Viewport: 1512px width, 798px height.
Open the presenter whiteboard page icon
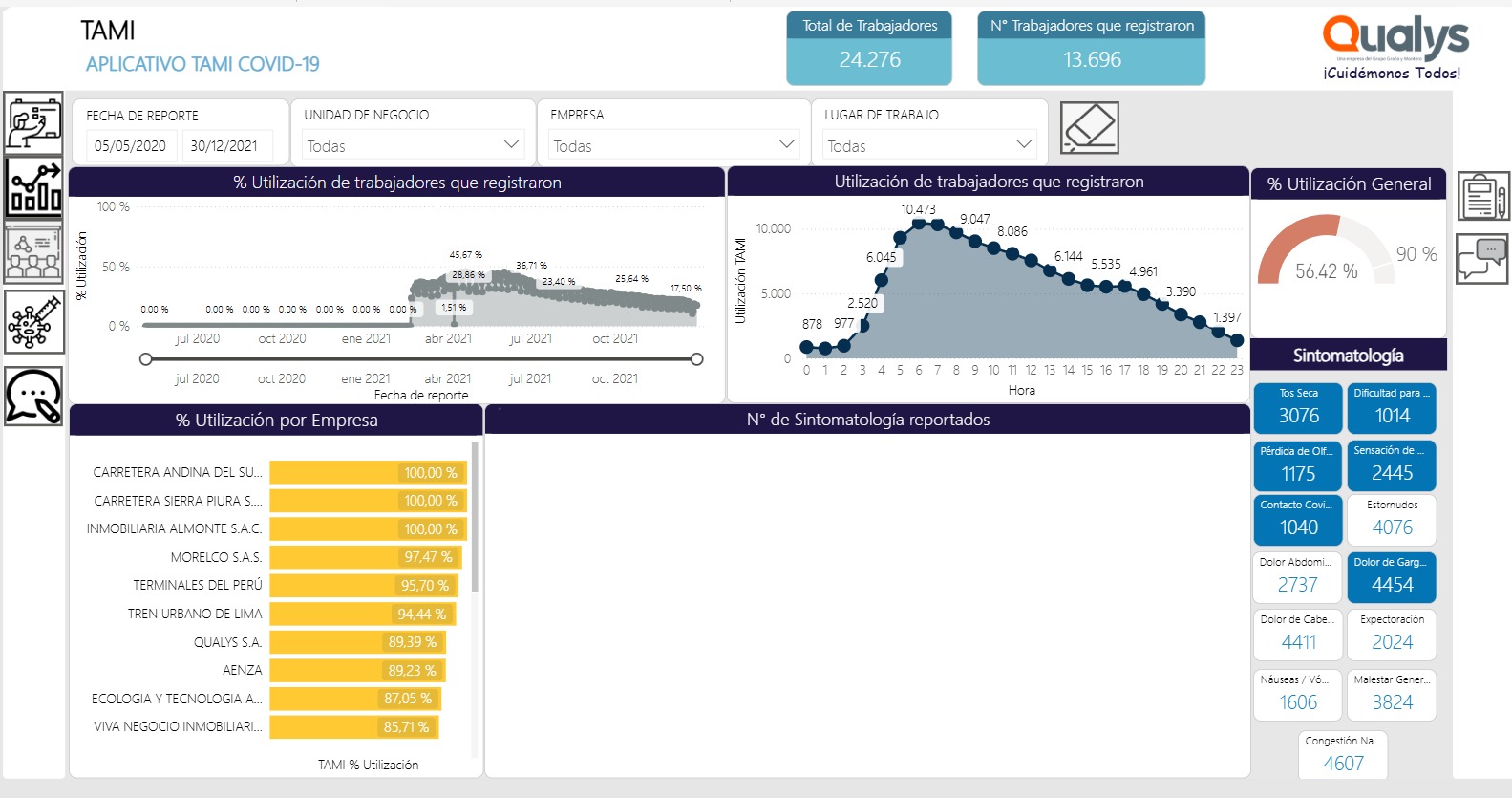pyautogui.click(x=33, y=122)
